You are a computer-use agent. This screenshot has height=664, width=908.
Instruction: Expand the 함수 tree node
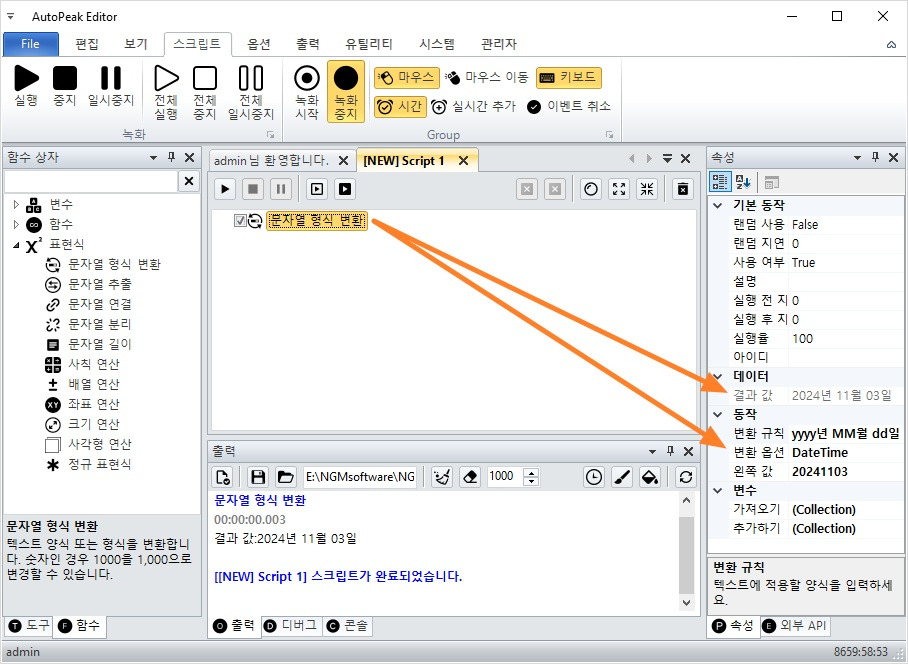pos(16,224)
